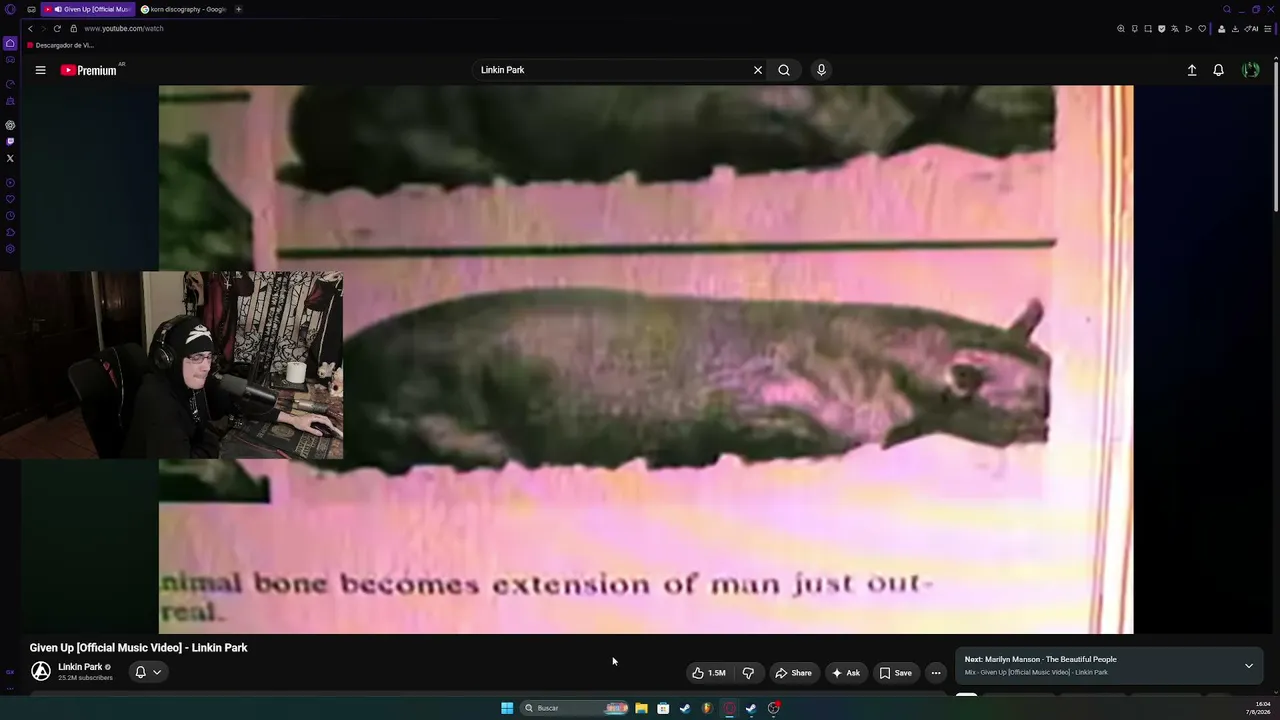
Task: Open the browser profile icon
Action: [x=1222, y=29]
